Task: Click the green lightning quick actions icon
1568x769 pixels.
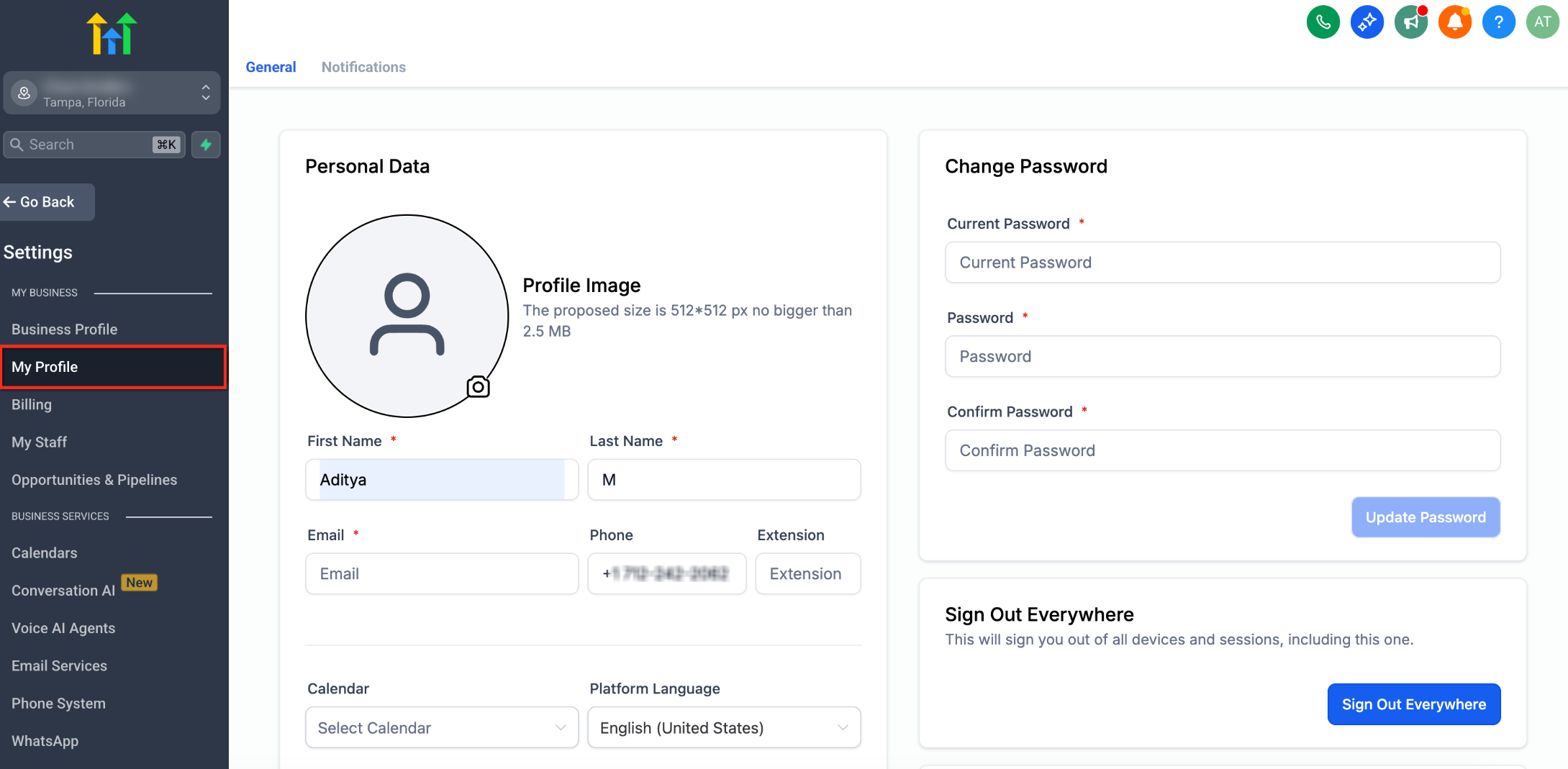Action: (x=206, y=145)
